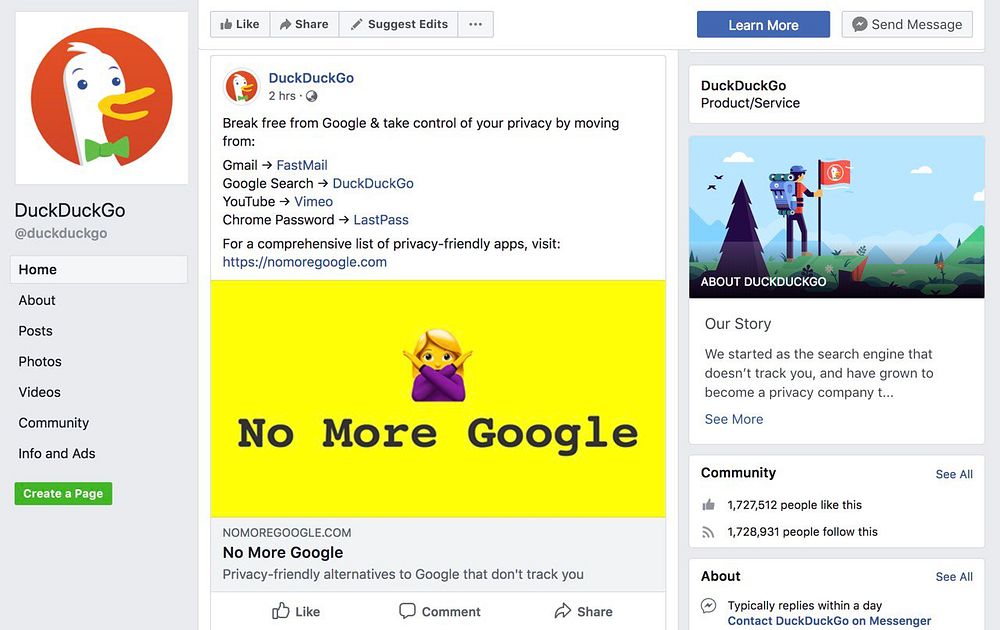This screenshot has height=630, width=1000.
Task: Open the FastMail link
Action: [302, 165]
